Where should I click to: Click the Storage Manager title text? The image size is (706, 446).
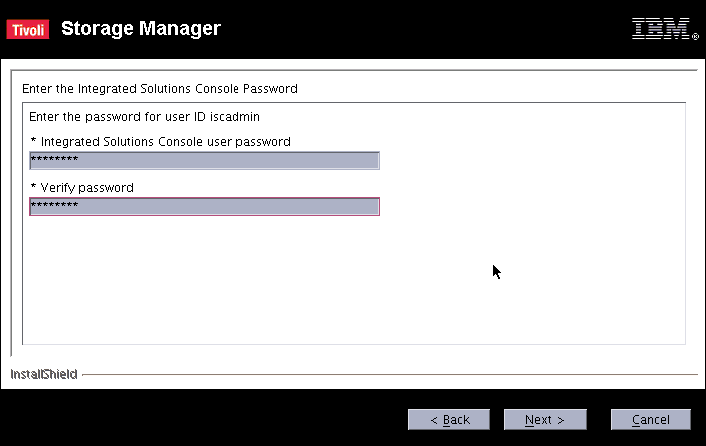pos(141,28)
